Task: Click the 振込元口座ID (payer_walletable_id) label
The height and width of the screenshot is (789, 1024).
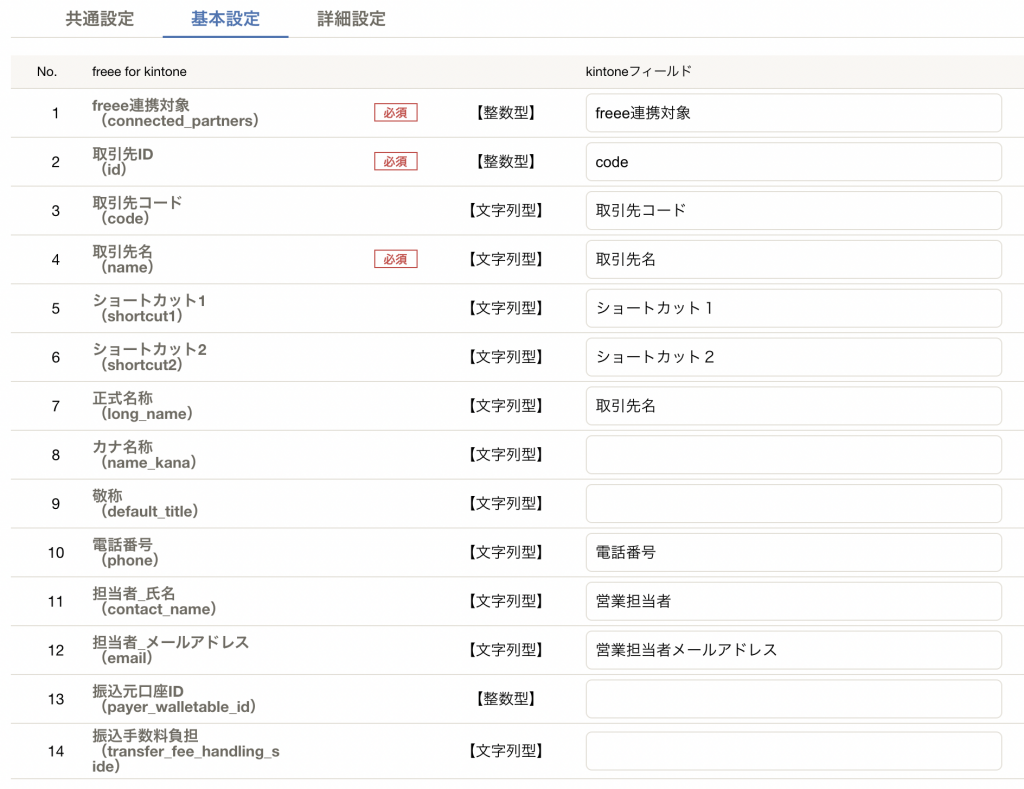Action: (x=174, y=699)
